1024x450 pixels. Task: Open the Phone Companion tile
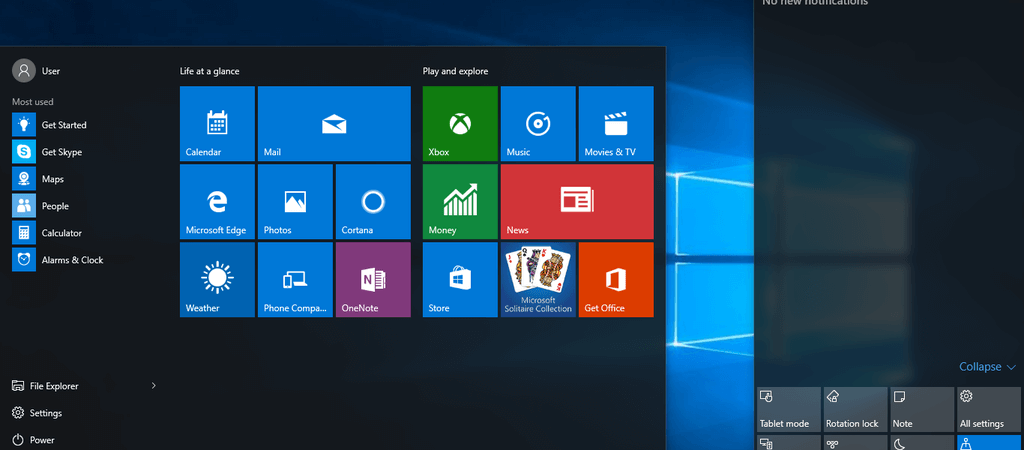295,280
